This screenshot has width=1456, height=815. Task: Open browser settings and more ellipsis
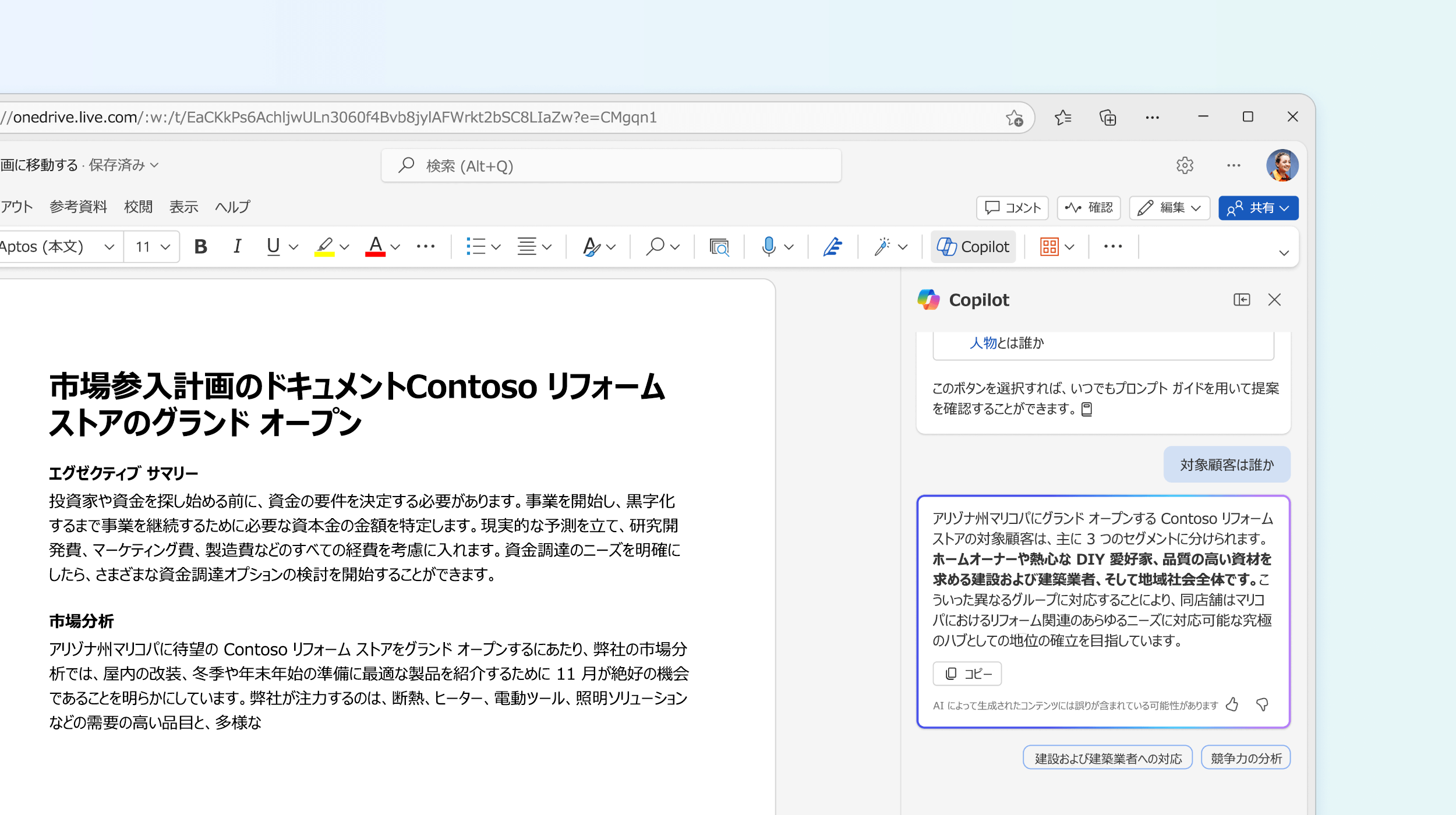tap(1152, 118)
